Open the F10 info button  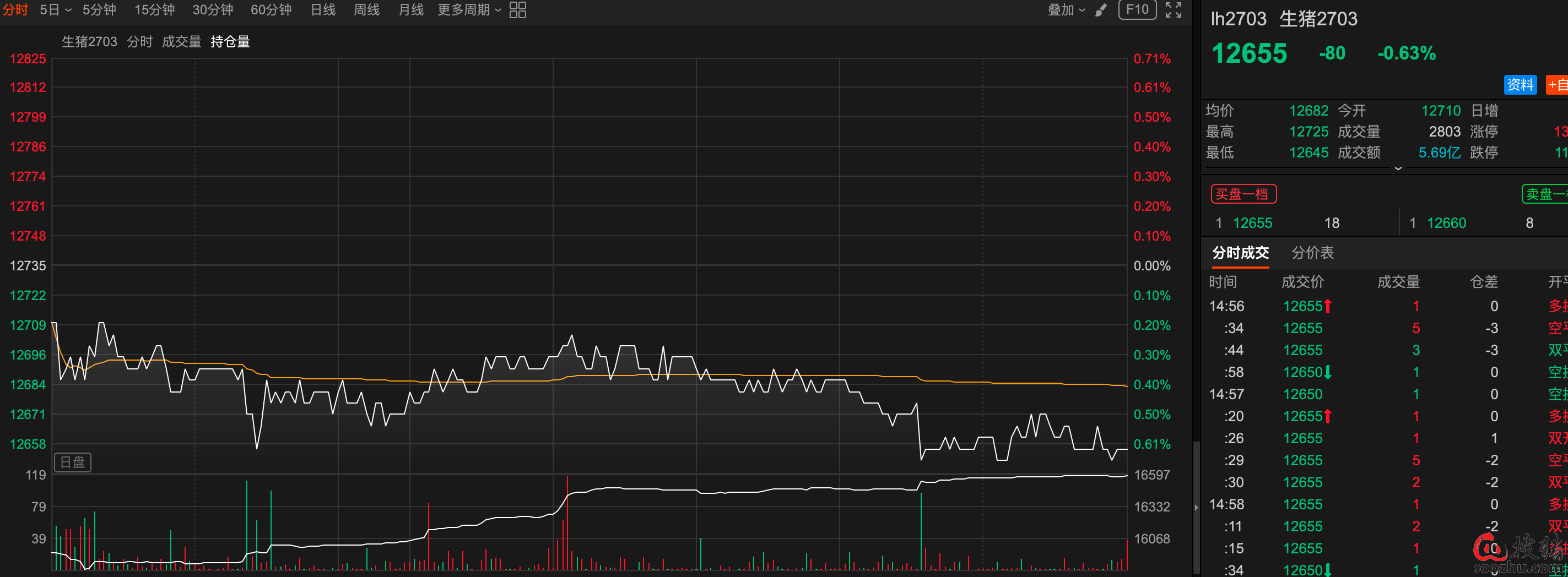(1137, 10)
